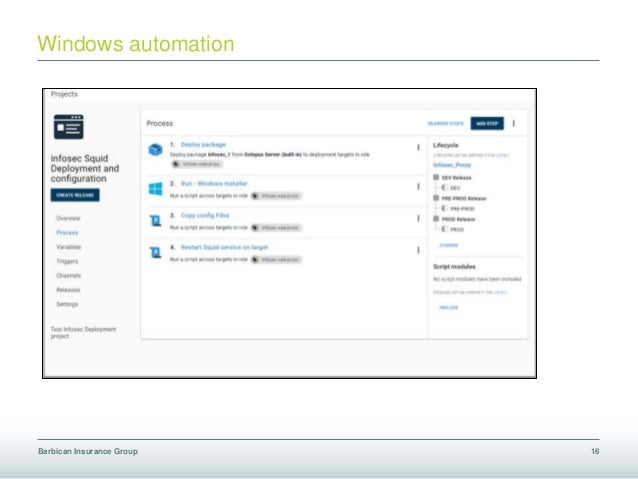638x479 pixels.
Task: Click the role tag on Restart Squid service
Action: (x=276, y=259)
